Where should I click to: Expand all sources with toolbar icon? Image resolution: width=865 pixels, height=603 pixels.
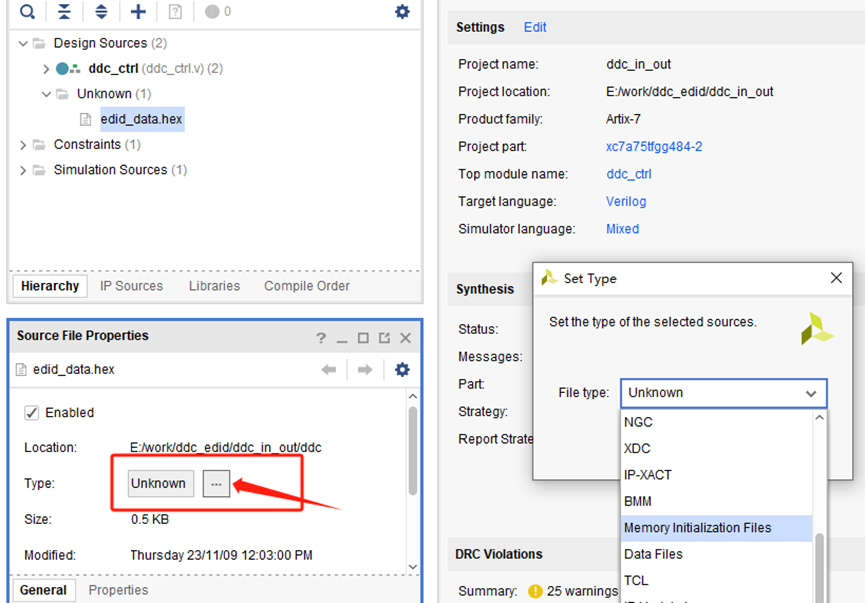101,12
